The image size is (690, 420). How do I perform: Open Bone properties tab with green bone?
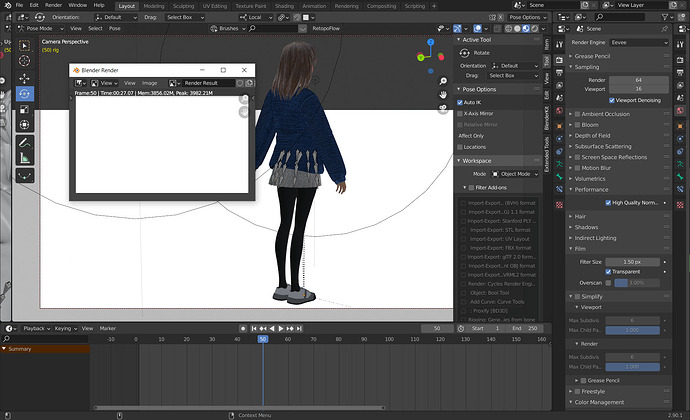559,177
